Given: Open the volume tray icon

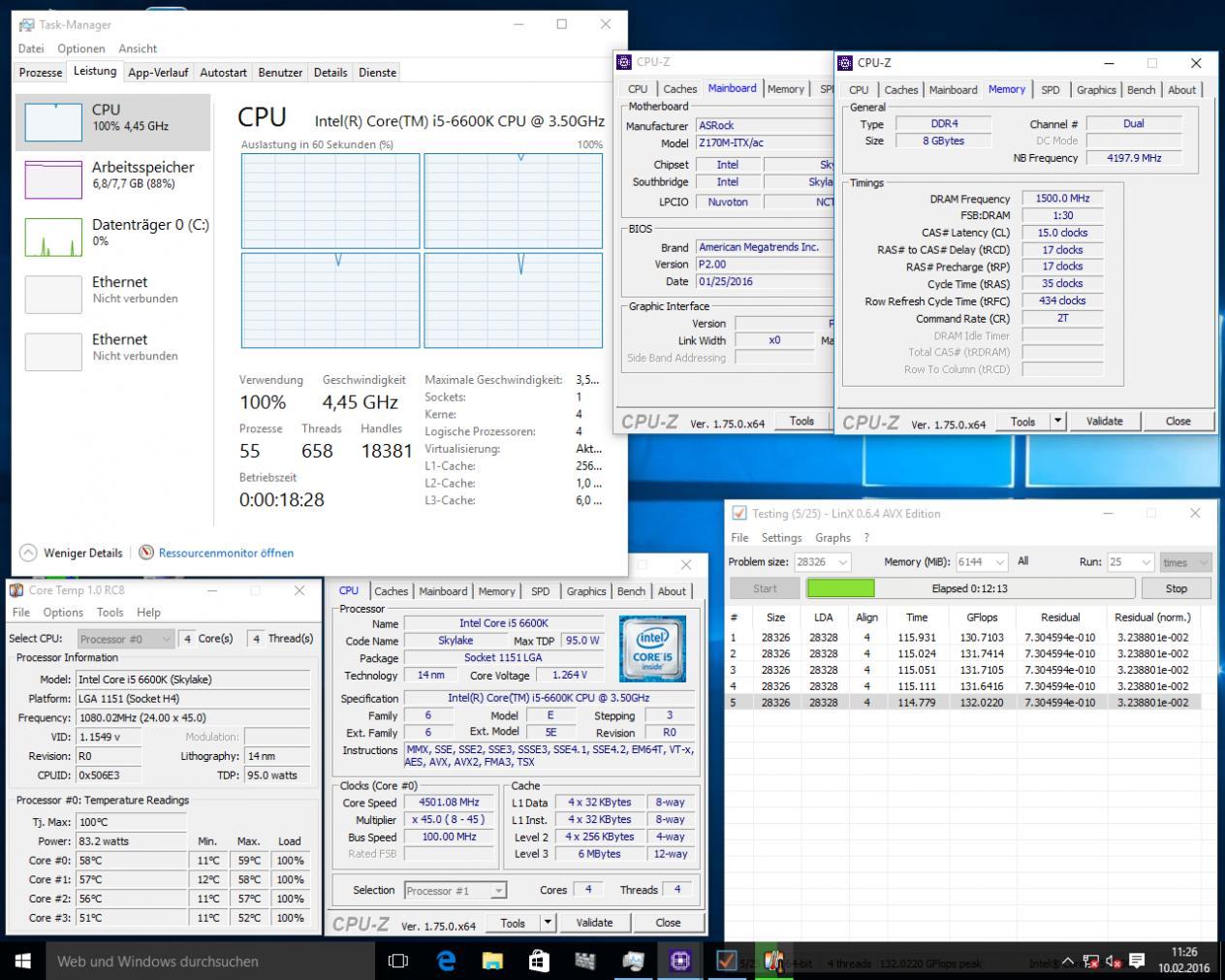Looking at the screenshot, I should coord(1114,962).
